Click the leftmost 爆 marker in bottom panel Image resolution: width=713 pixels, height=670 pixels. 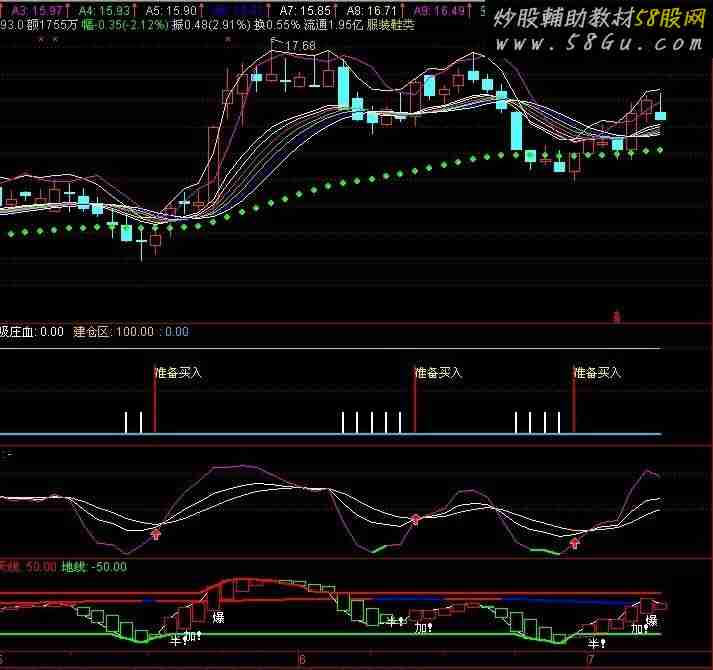[219, 617]
